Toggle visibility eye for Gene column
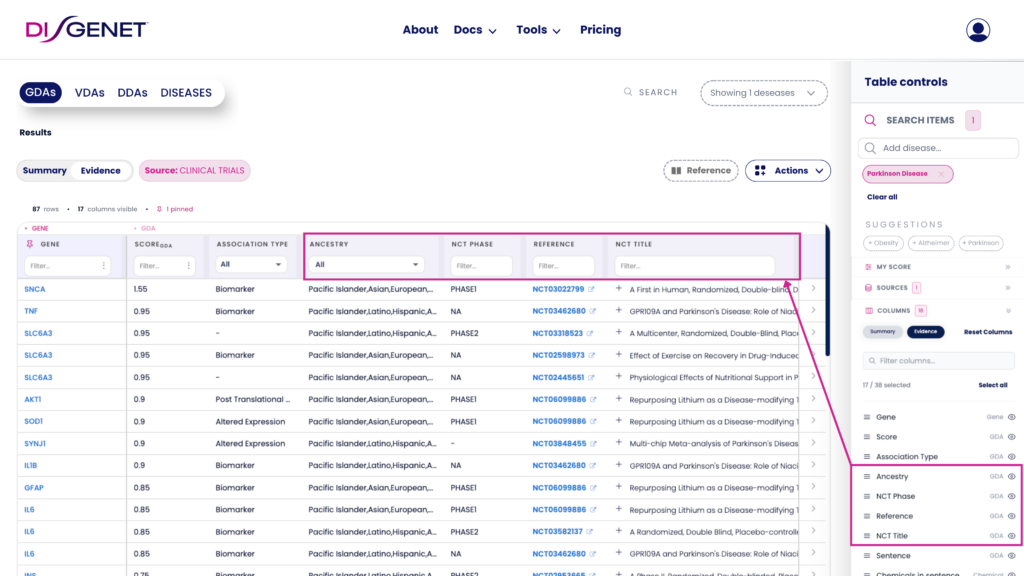This screenshot has height=576, width=1024. tap(1011, 417)
